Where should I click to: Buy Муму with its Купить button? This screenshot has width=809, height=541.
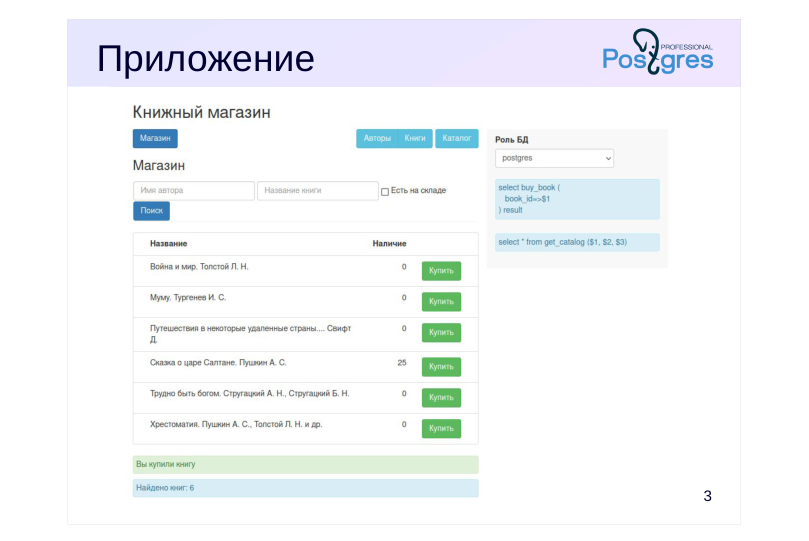(x=441, y=302)
